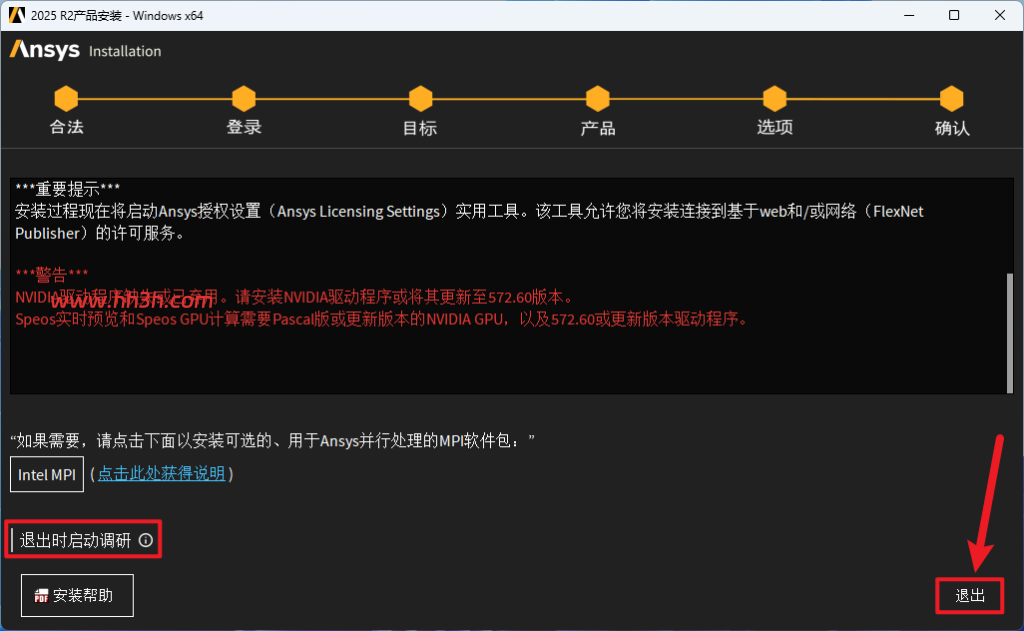1024x631 pixels.
Task: Open the 安装帮助 PDF guide
Action: coord(77,595)
